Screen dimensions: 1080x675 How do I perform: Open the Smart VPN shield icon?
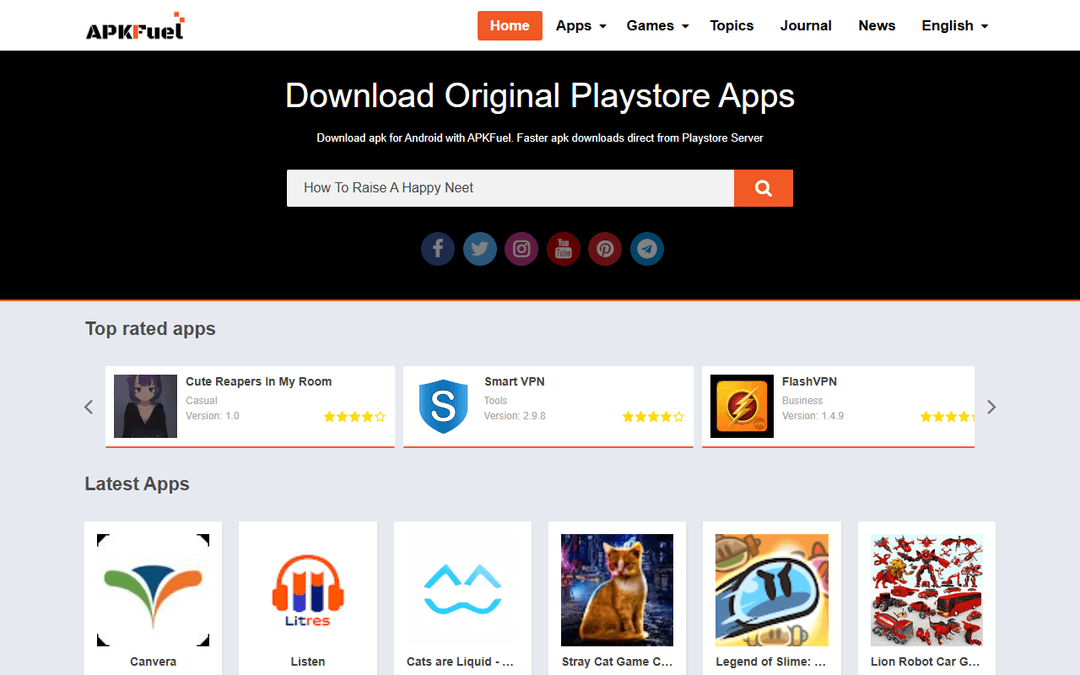pyautogui.click(x=444, y=406)
